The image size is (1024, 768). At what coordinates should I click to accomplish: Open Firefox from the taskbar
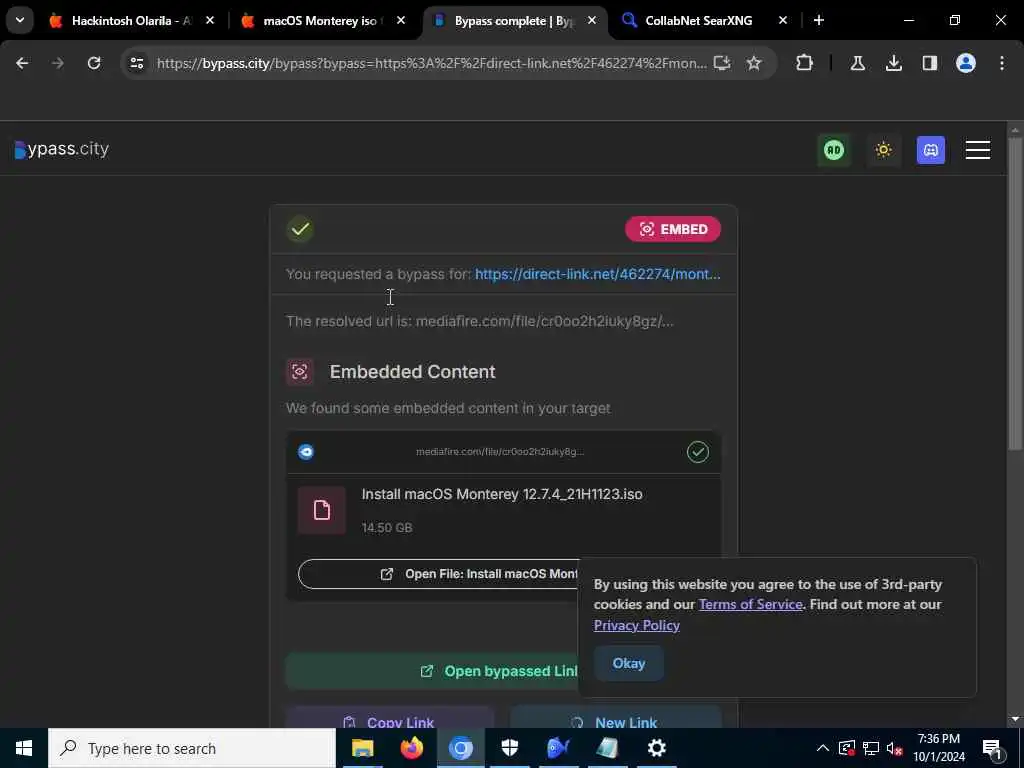(411, 748)
